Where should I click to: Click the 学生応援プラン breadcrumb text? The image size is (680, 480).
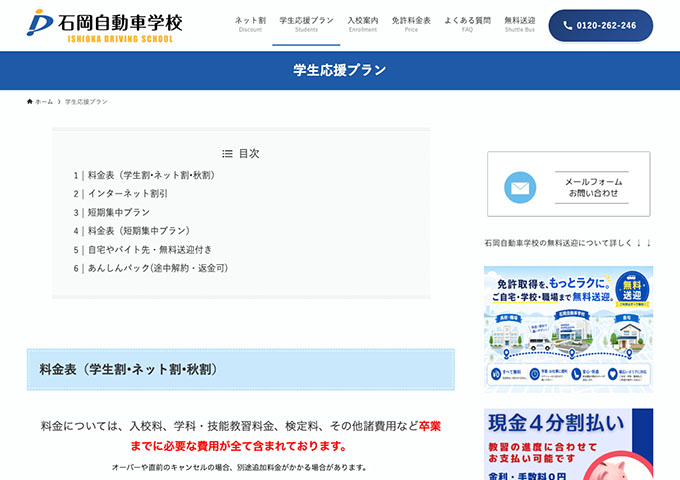(86, 101)
